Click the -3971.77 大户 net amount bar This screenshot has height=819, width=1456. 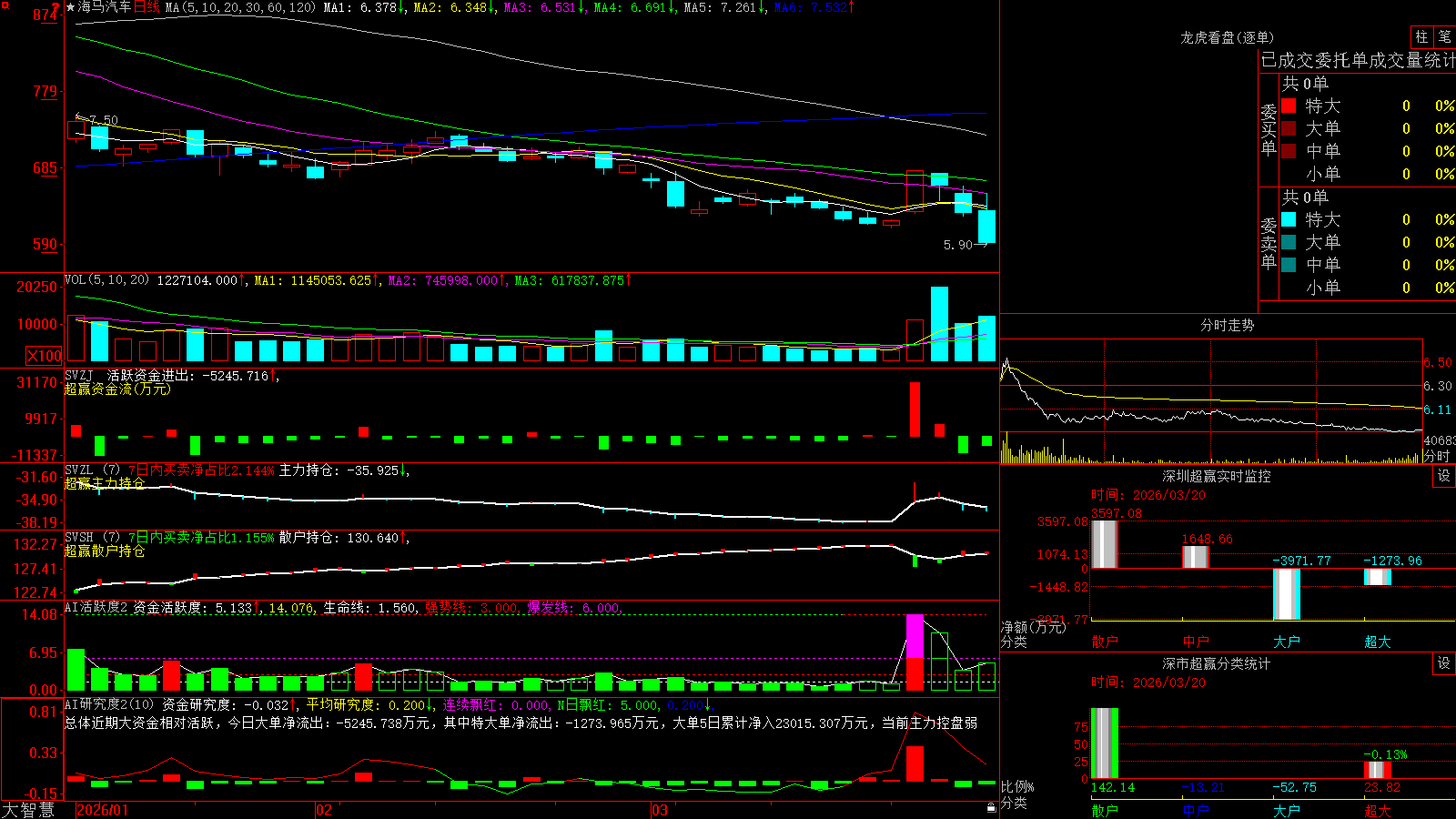click(x=1287, y=594)
